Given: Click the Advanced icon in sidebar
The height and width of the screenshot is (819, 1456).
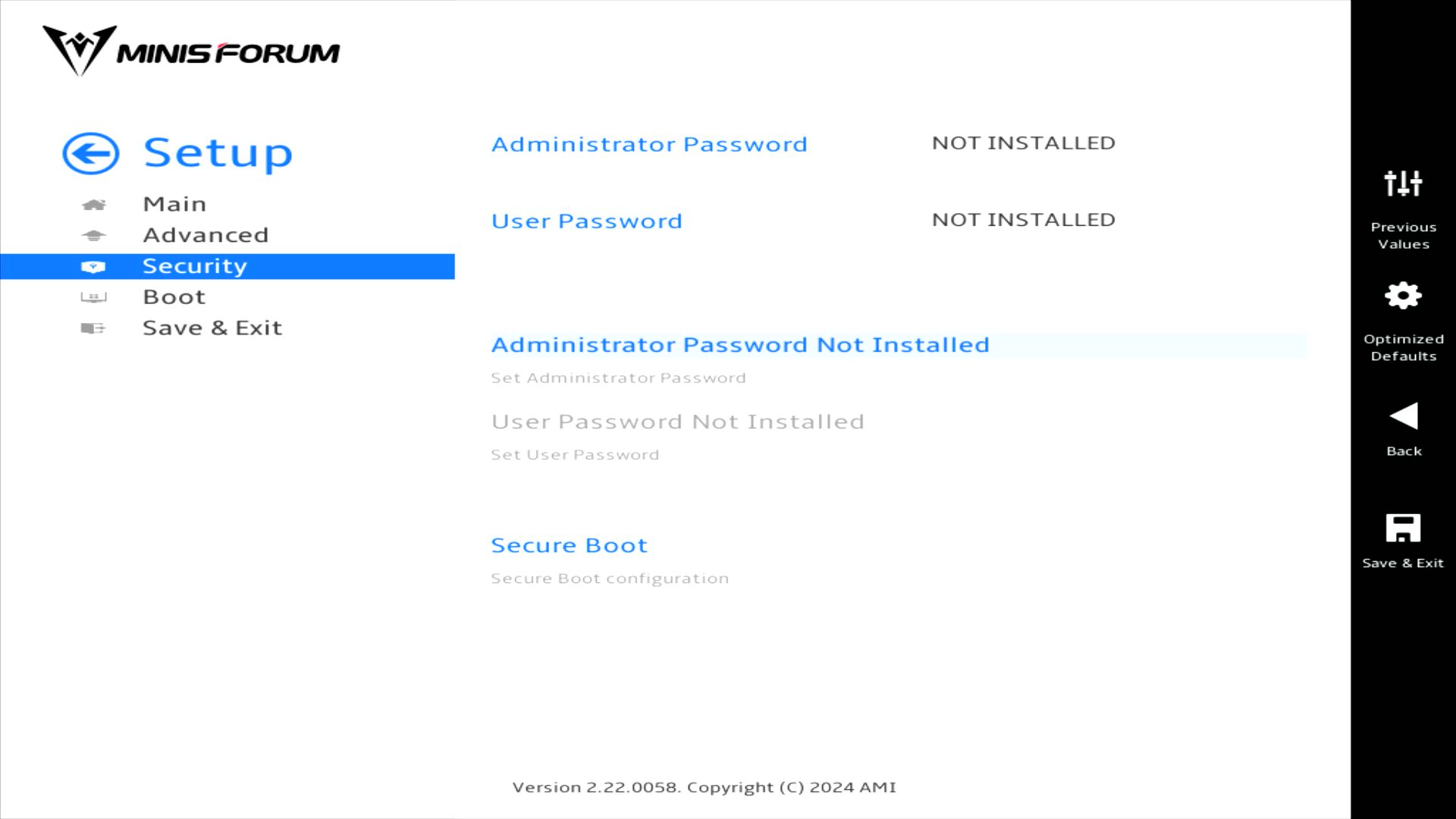Looking at the screenshot, I should coord(93,236).
